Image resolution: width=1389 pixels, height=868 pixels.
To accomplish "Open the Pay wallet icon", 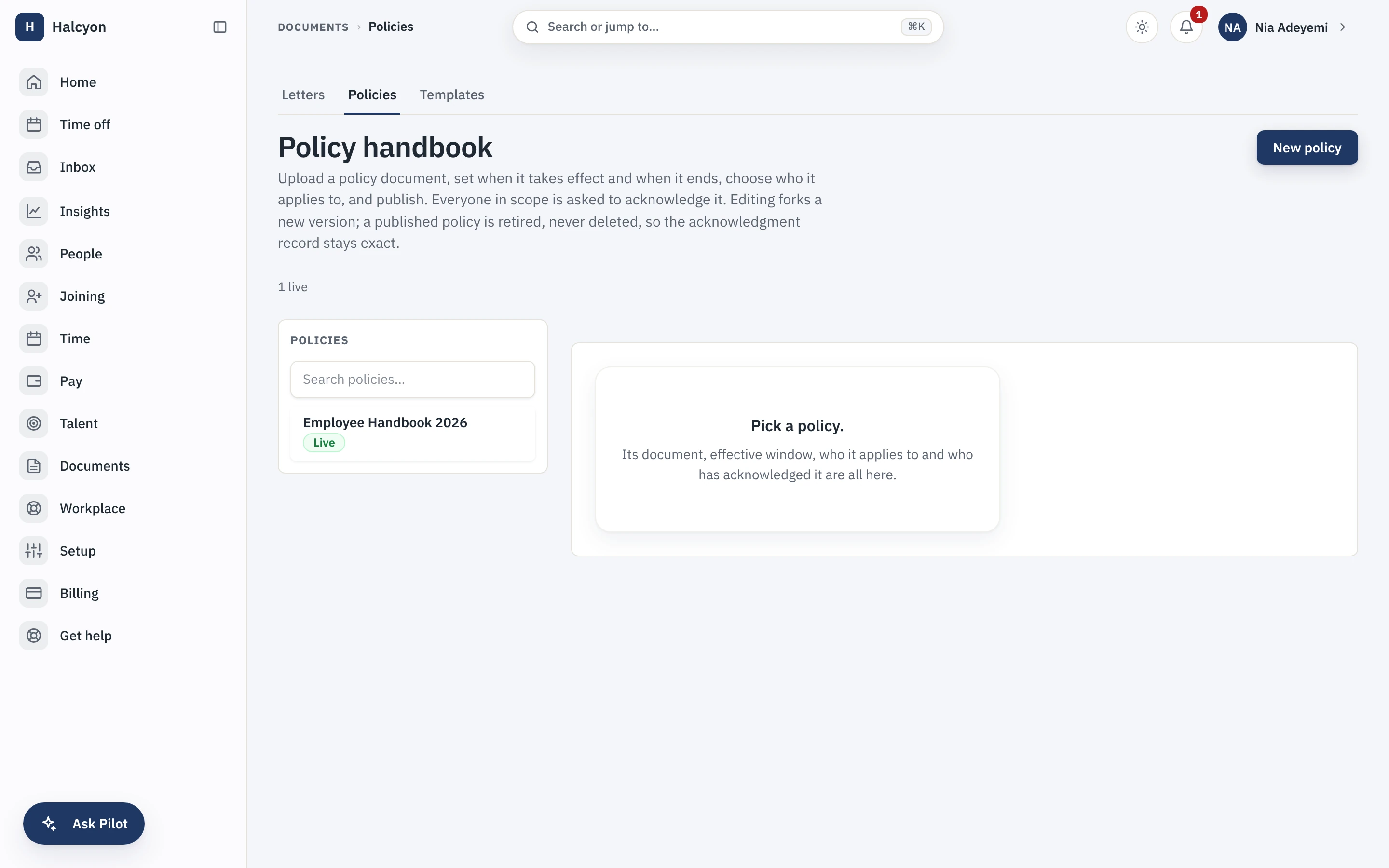I will (x=34, y=381).
